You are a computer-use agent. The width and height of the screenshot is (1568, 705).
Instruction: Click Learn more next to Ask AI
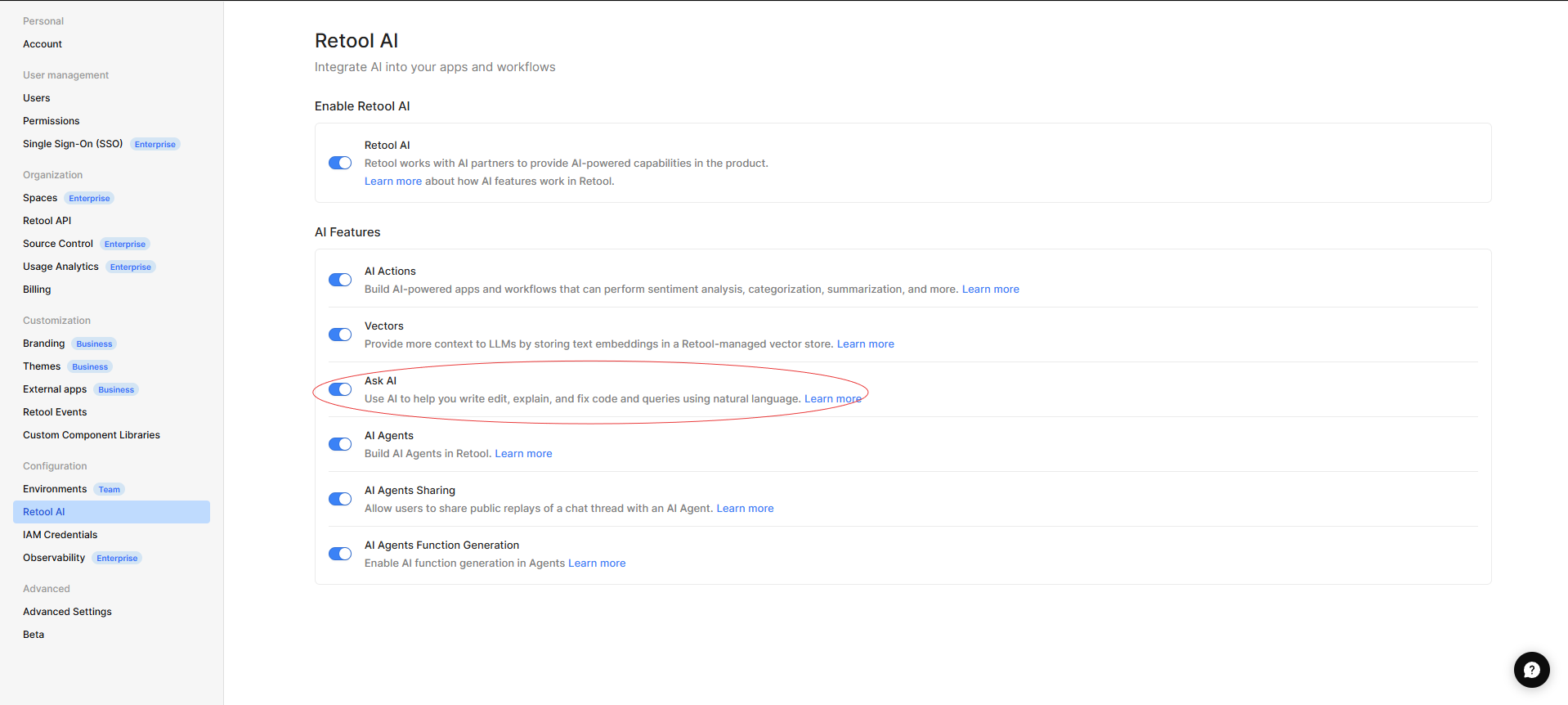tap(833, 399)
